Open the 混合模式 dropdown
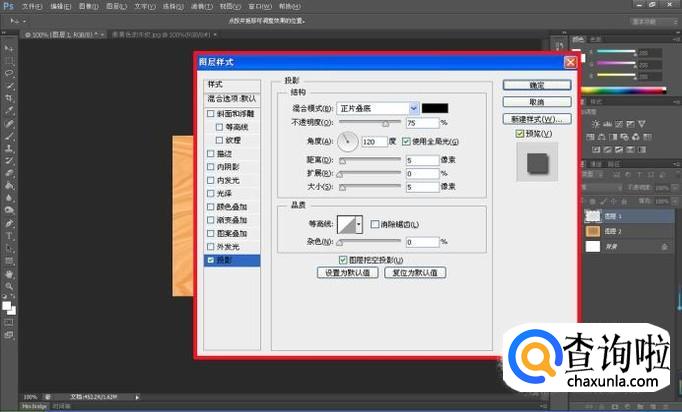 click(413, 108)
